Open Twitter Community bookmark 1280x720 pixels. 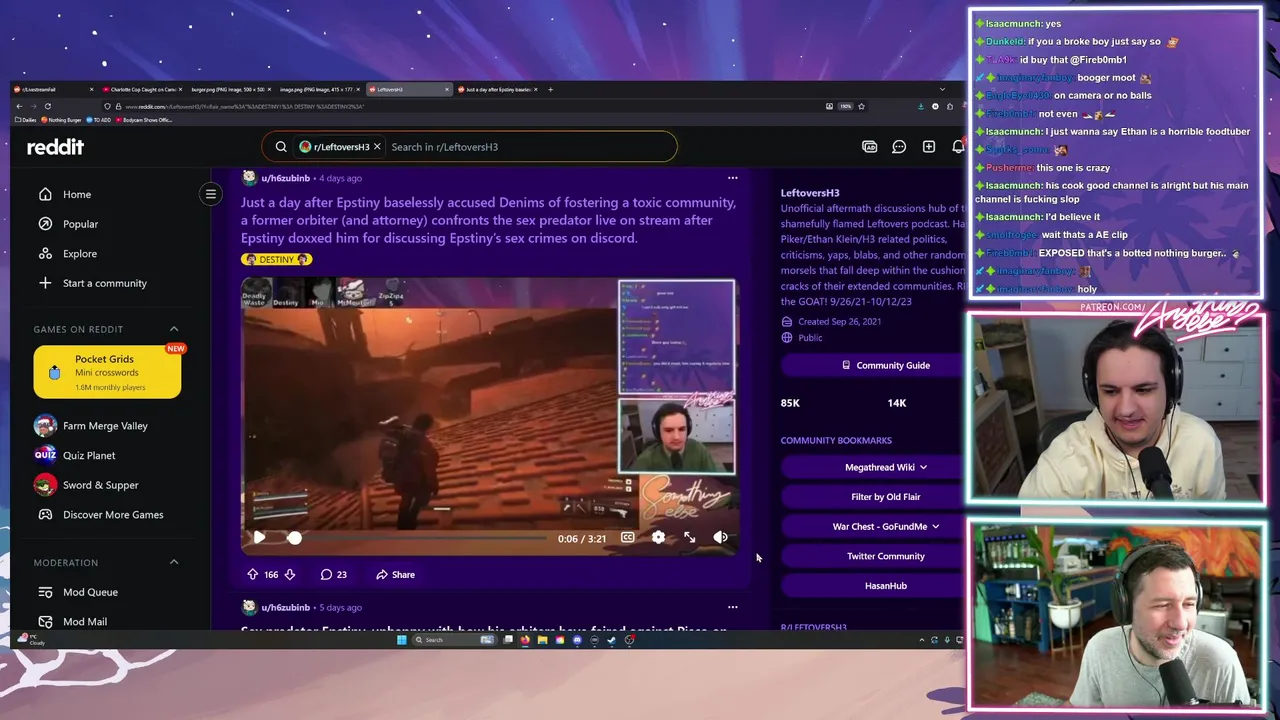pos(886,556)
